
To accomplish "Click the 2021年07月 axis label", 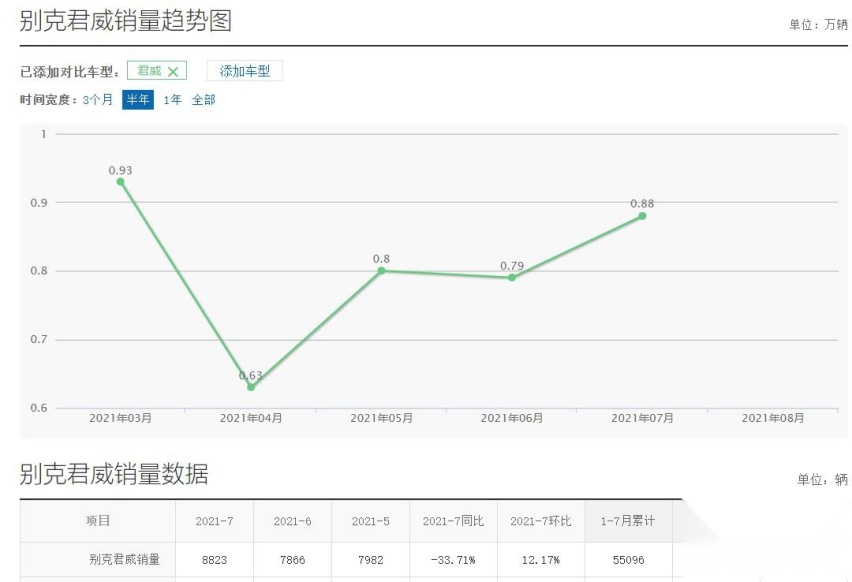I will 642,418.
